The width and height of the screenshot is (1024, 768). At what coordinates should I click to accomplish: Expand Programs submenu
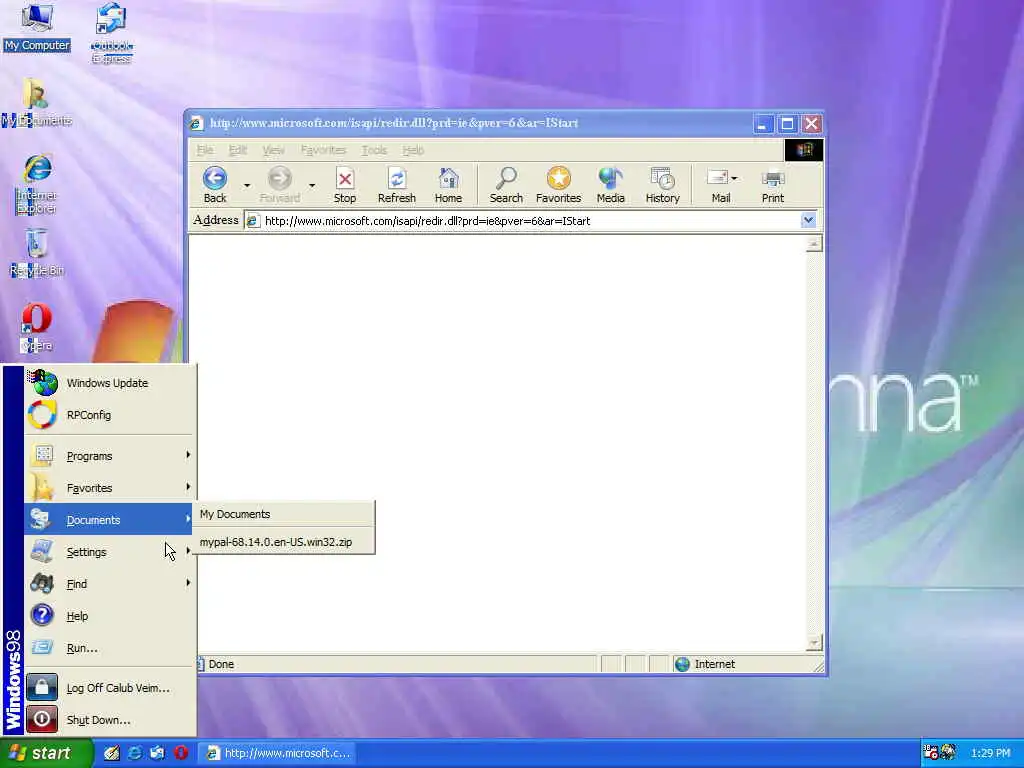pos(110,456)
